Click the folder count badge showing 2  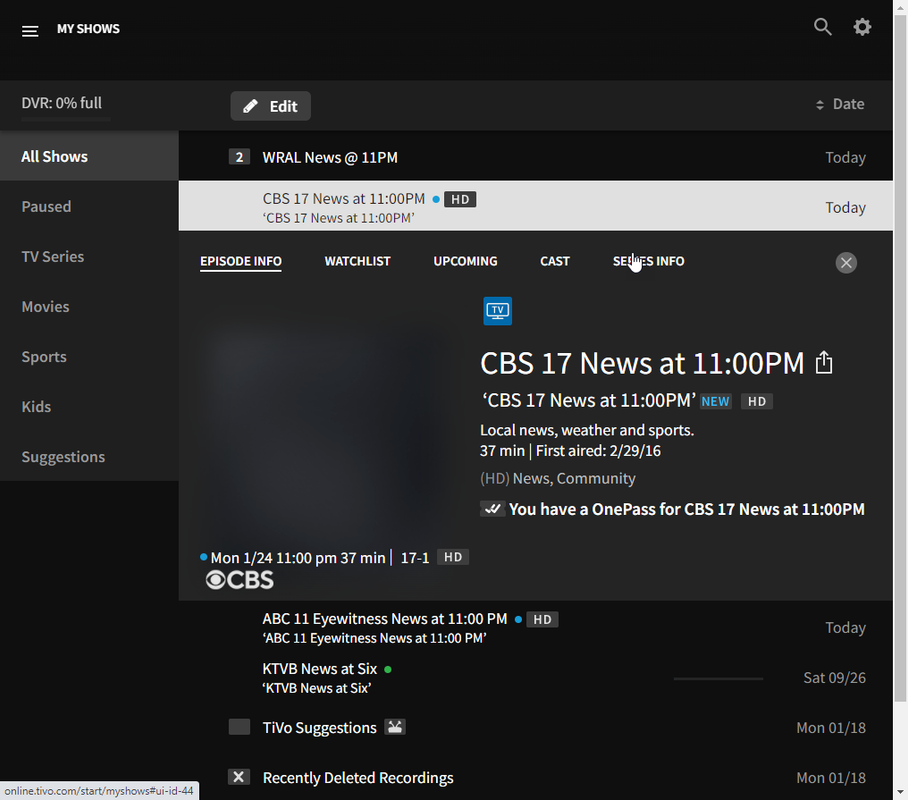tap(239, 157)
